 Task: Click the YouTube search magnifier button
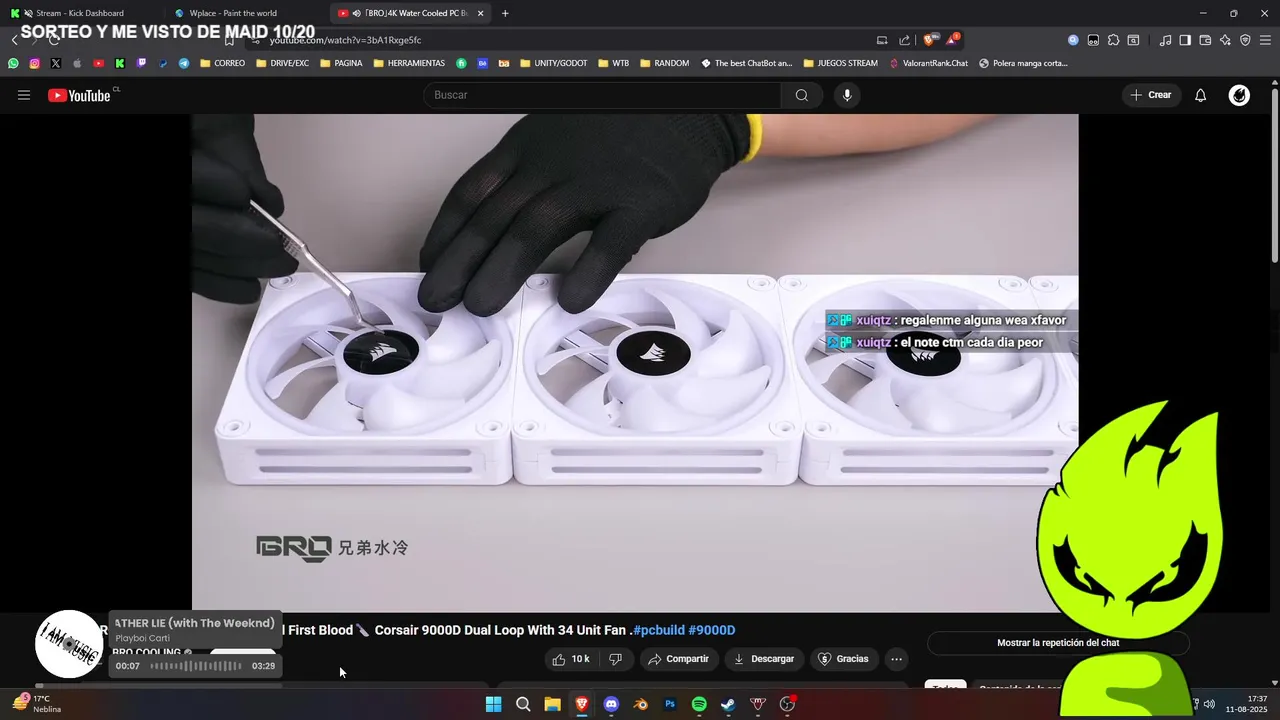click(x=802, y=95)
